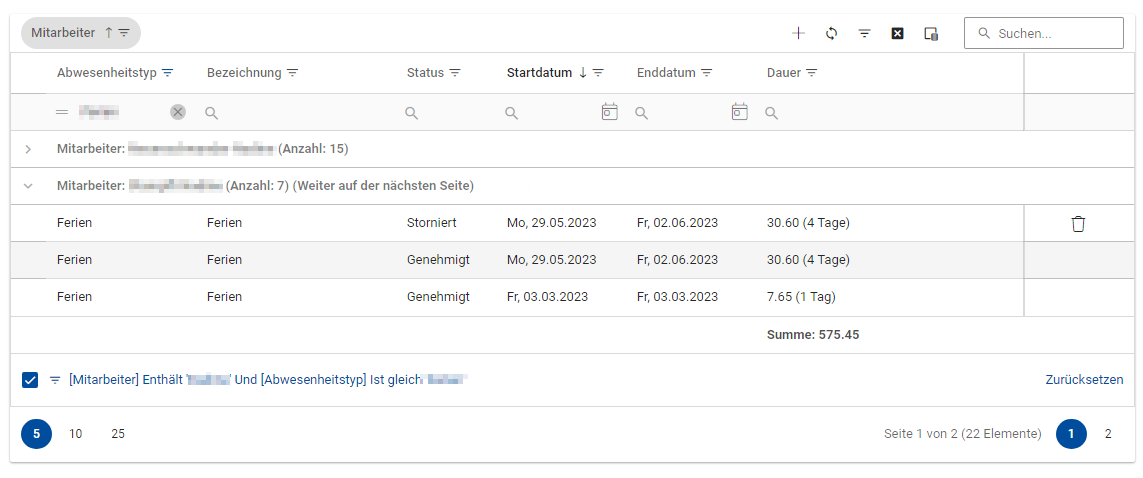Clear the Abwesenheitstyp filter value
The width and height of the screenshot is (1143, 478).
[x=178, y=112]
